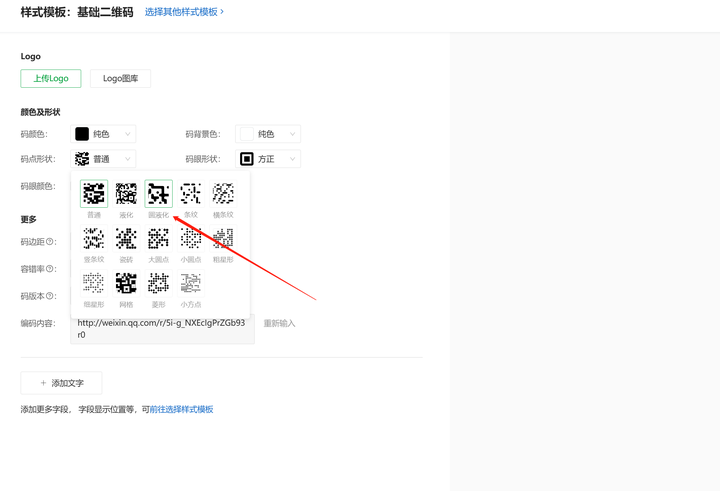Open the Logo图库 button
Screen dimensions: 720x491
point(120,79)
